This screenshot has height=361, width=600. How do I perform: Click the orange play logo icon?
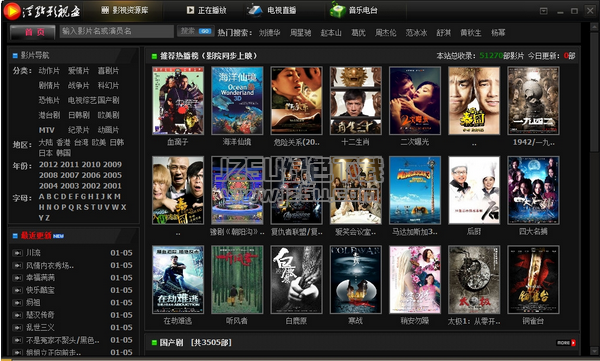pos(12,11)
